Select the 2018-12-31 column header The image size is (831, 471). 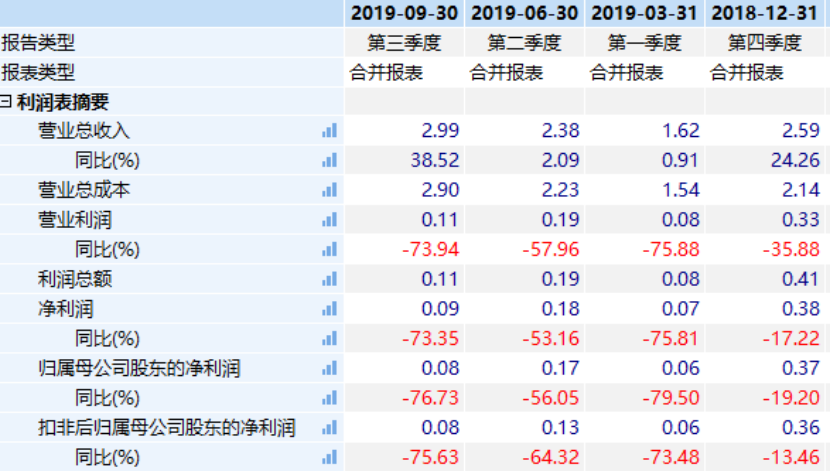[x=765, y=13]
